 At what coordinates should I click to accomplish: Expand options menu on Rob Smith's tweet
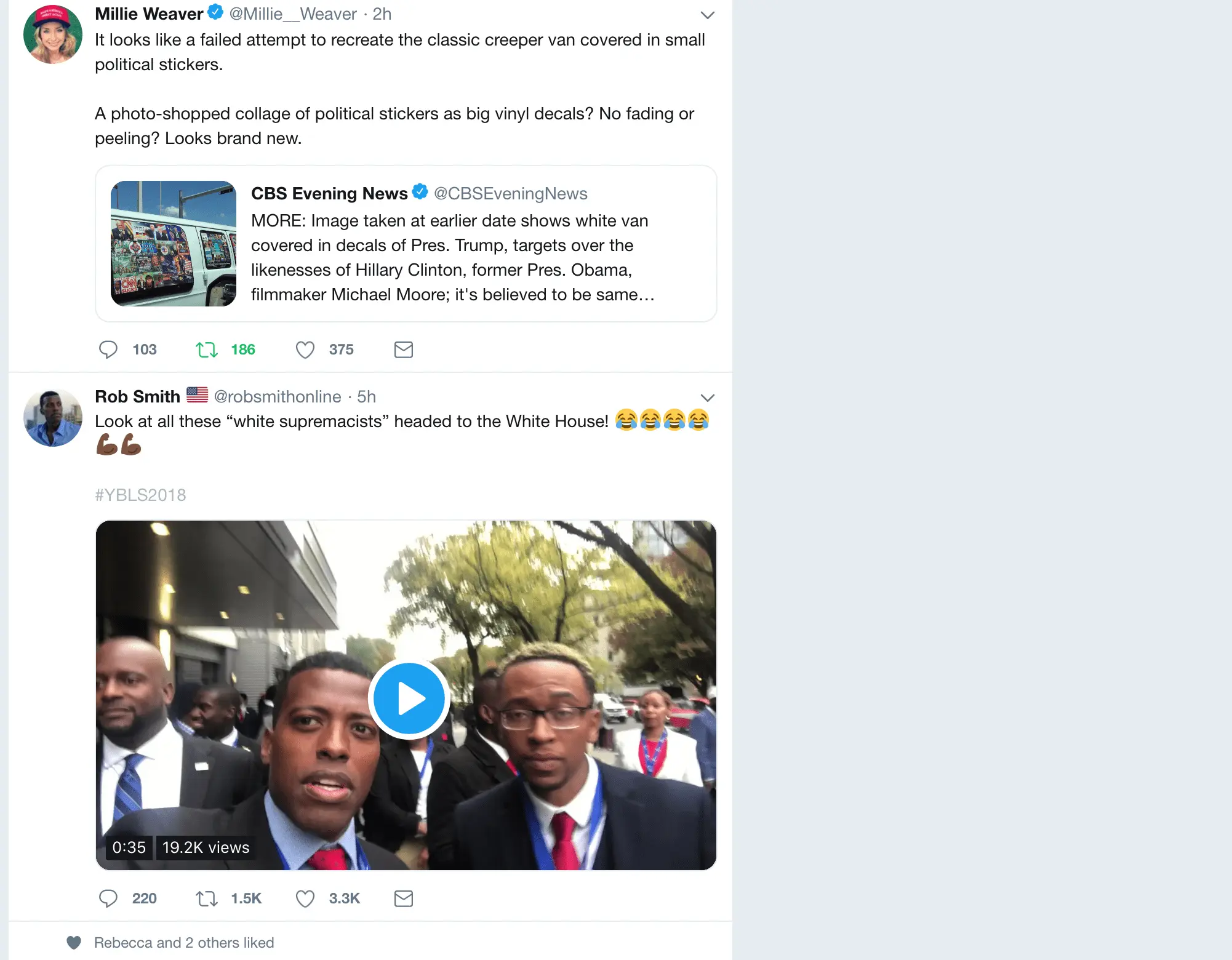click(x=708, y=398)
